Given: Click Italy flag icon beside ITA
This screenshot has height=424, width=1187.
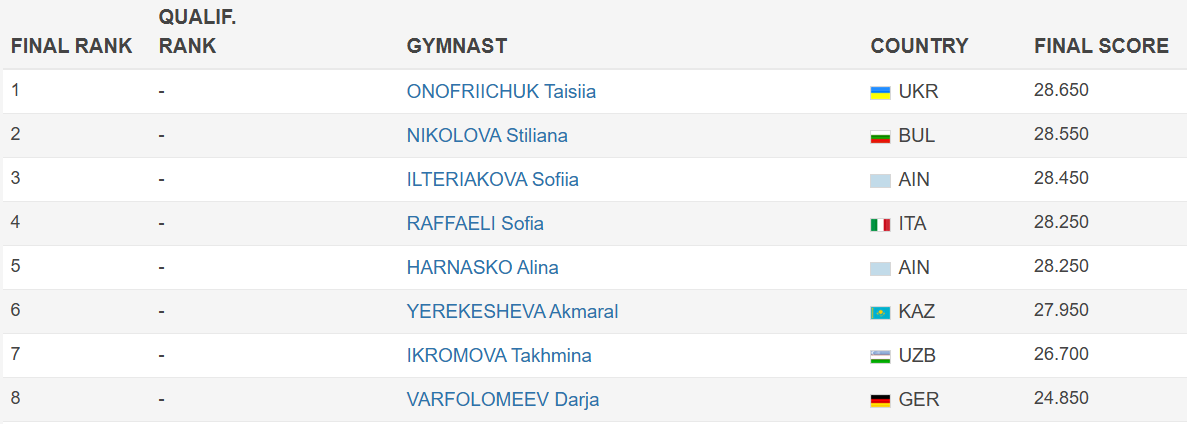Looking at the screenshot, I should pyautogui.click(x=880, y=224).
